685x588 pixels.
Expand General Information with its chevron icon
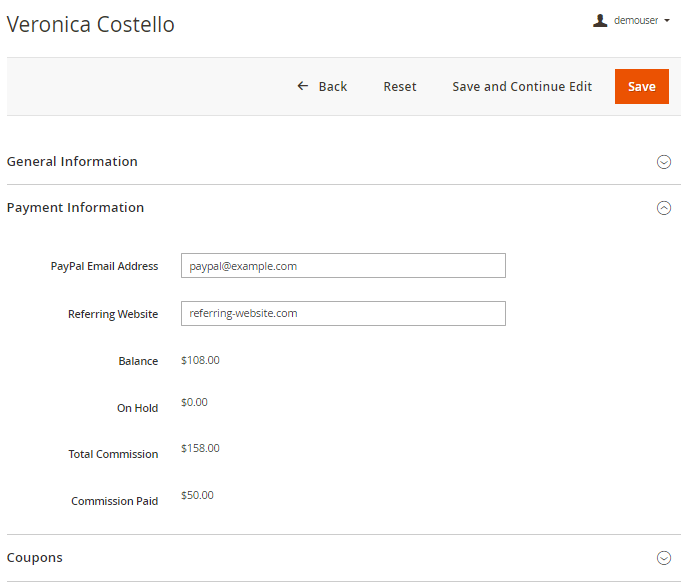pyautogui.click(x=663, y=162)
